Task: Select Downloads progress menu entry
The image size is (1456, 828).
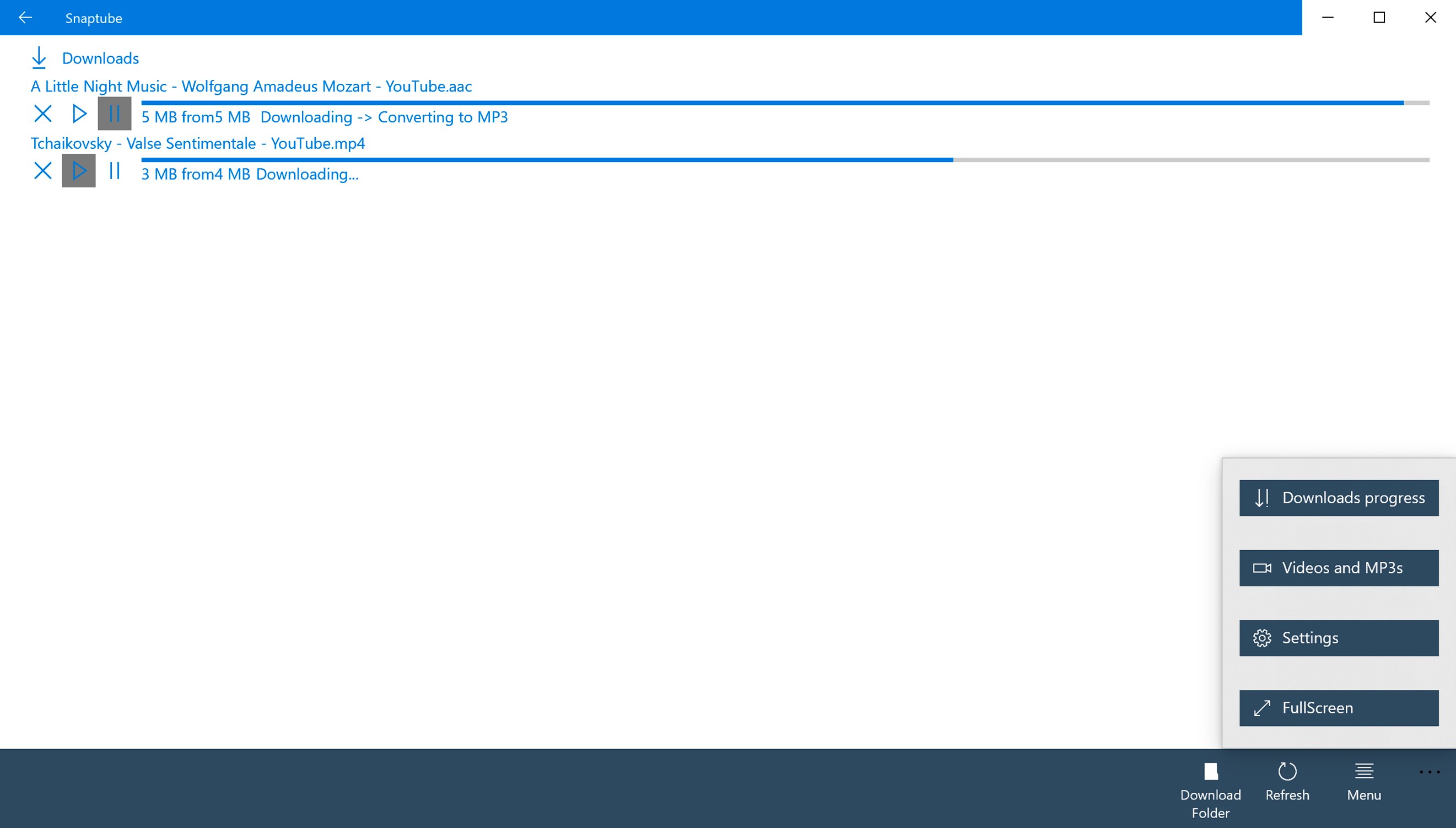Action: (1339, 498)
